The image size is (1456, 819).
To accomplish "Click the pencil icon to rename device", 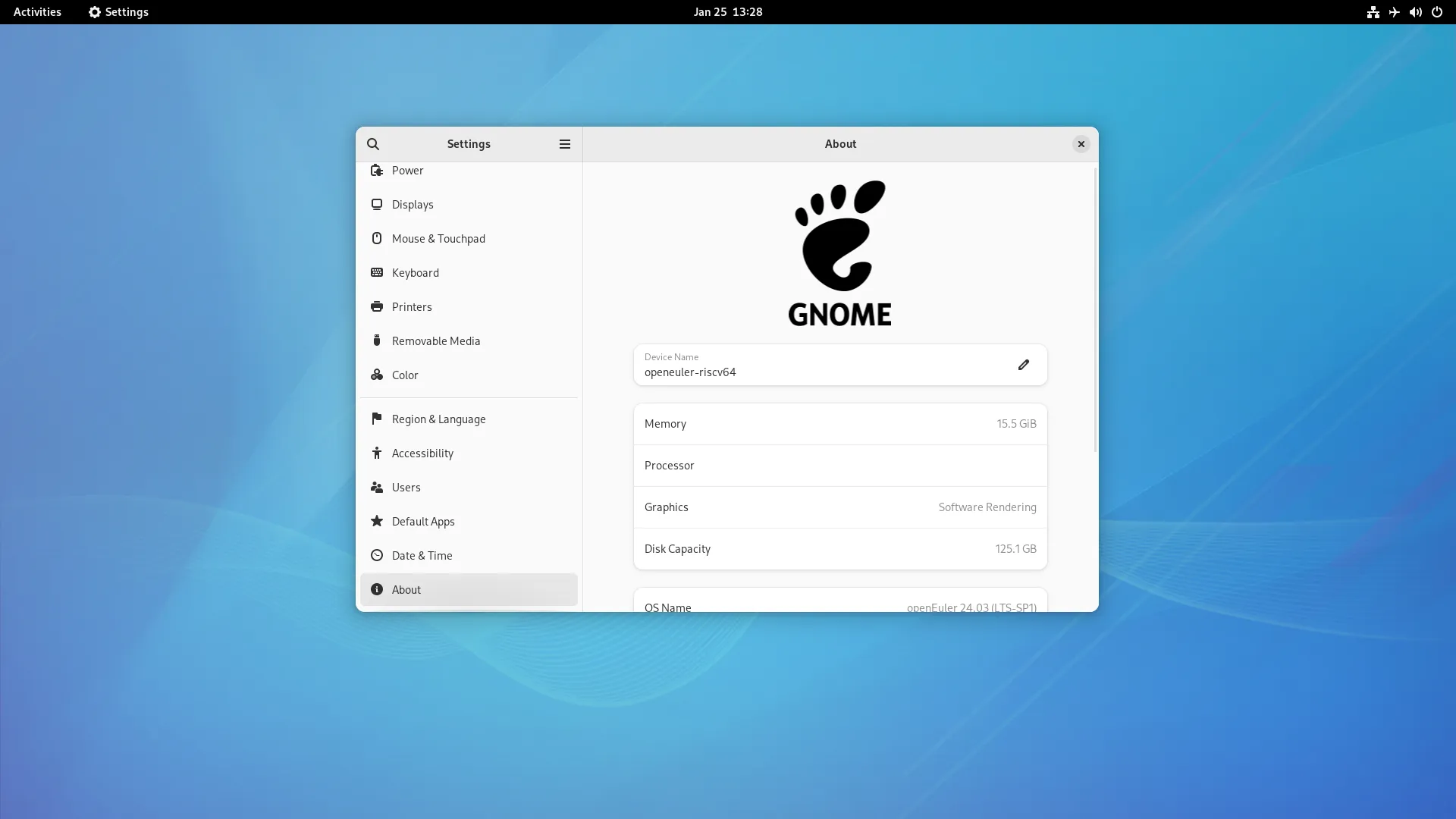I will [x=1023, y=365].
